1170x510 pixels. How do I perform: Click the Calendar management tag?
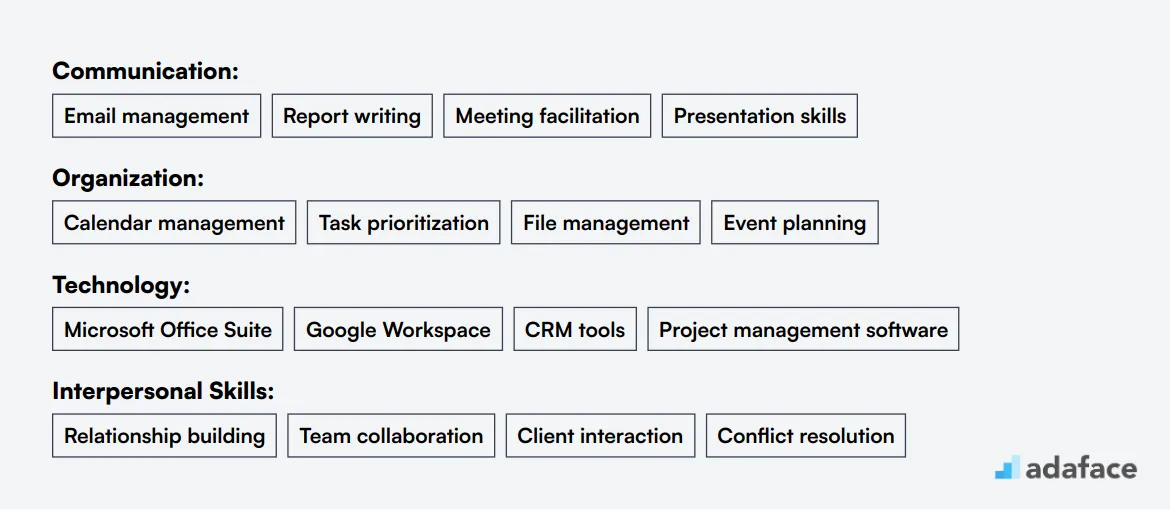click(x=174, y=223)
